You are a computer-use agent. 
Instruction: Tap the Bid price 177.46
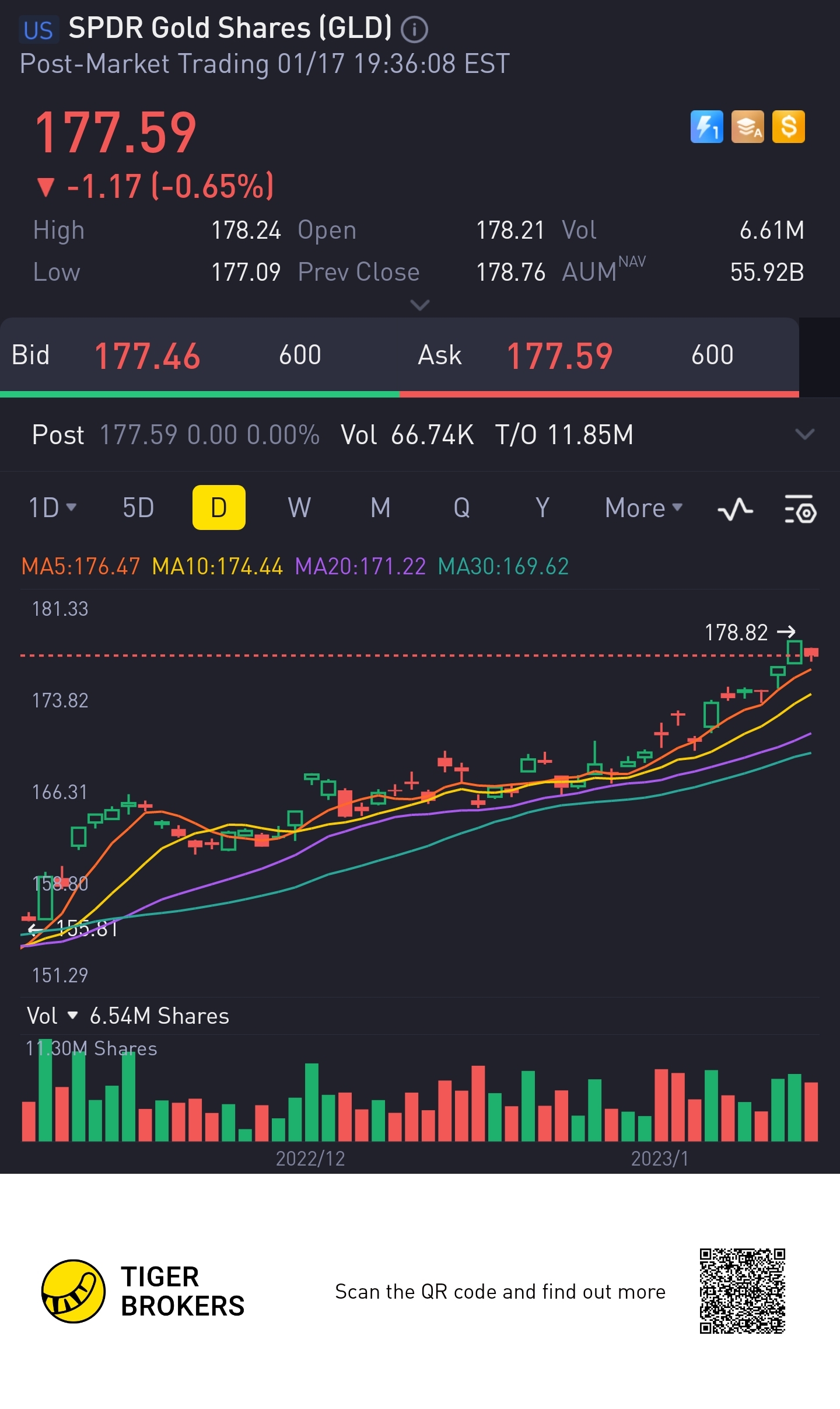147,356
